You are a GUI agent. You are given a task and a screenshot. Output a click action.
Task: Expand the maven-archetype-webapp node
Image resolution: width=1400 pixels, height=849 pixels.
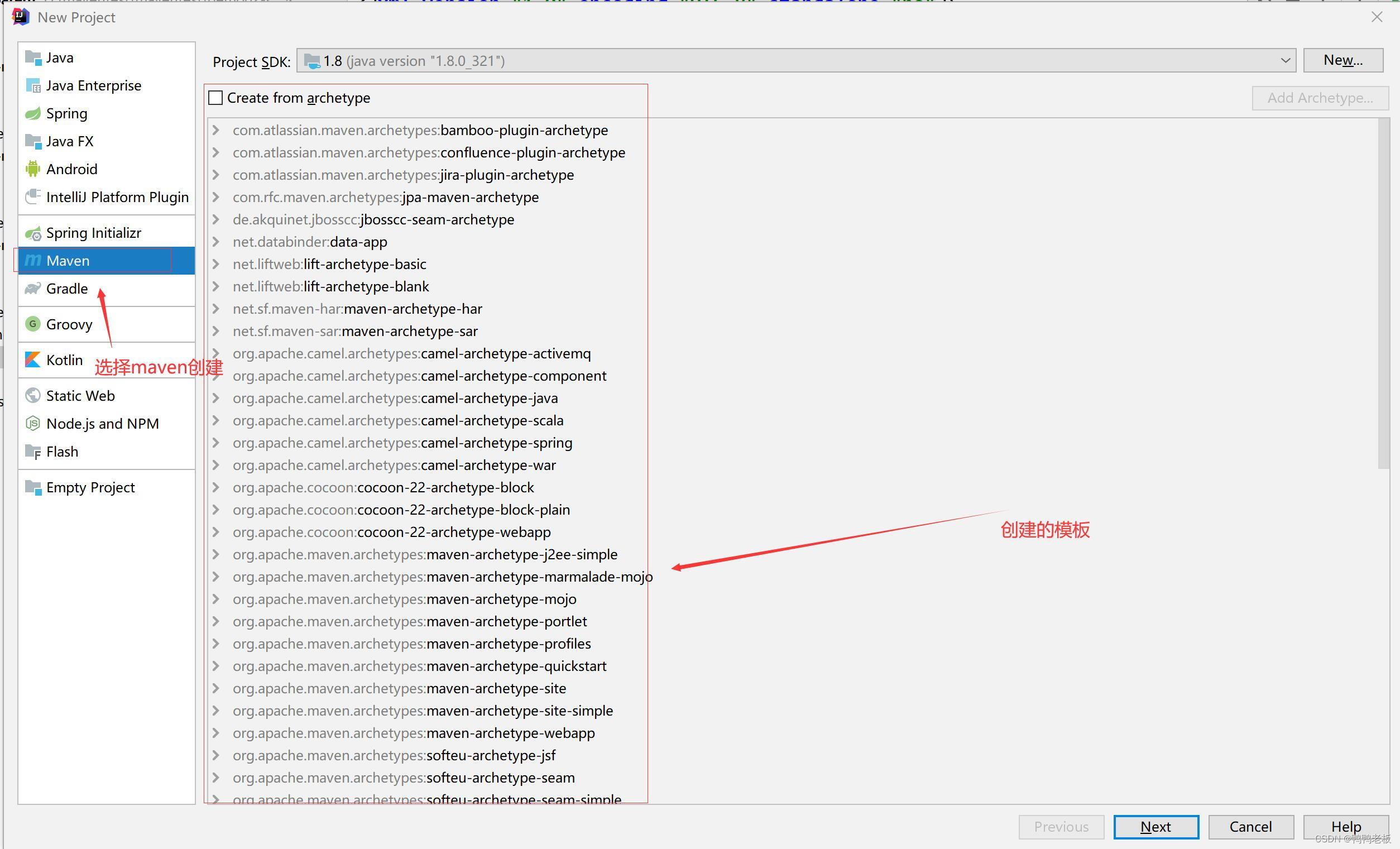click(216, 733)
